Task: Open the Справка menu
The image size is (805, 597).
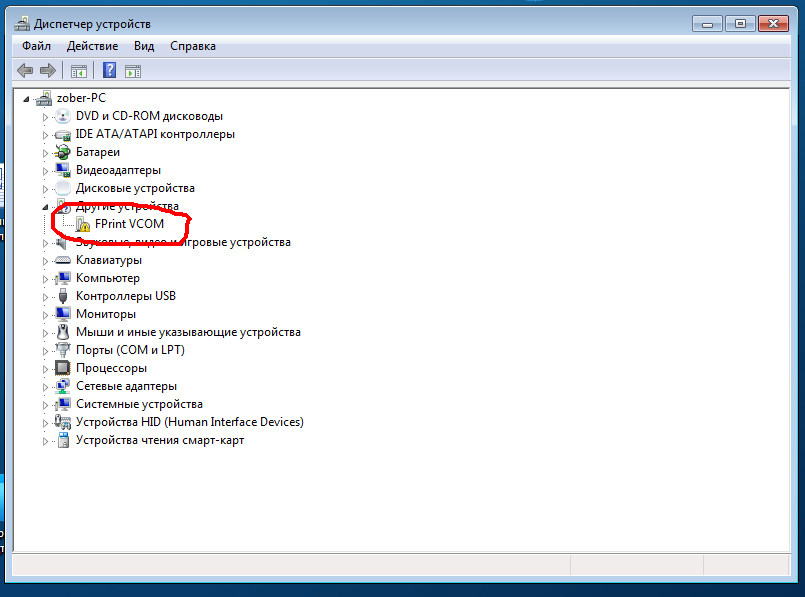Action: tap(193, 46)
